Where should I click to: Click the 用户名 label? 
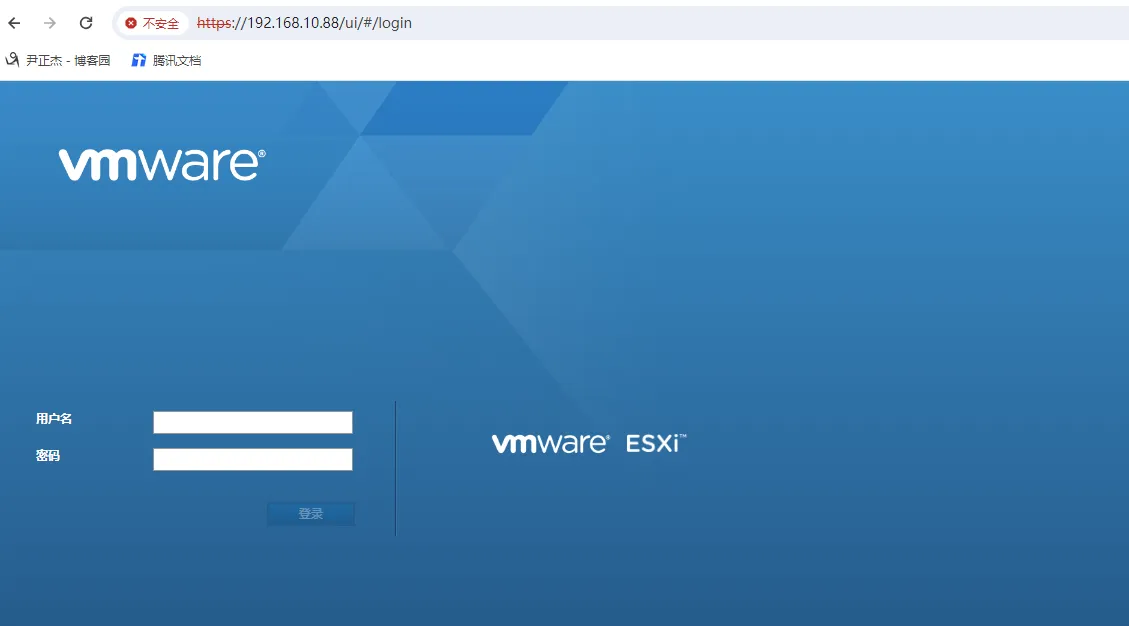[x=54, y=419]
